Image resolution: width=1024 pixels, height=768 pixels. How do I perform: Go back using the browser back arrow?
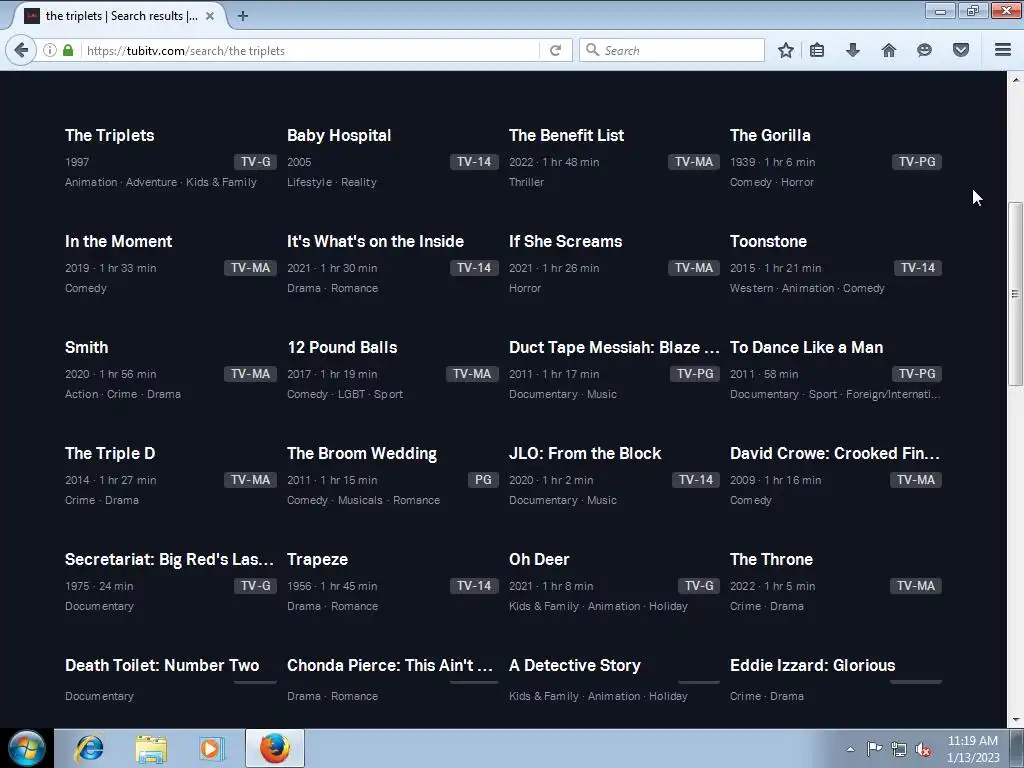pos(21,50)
